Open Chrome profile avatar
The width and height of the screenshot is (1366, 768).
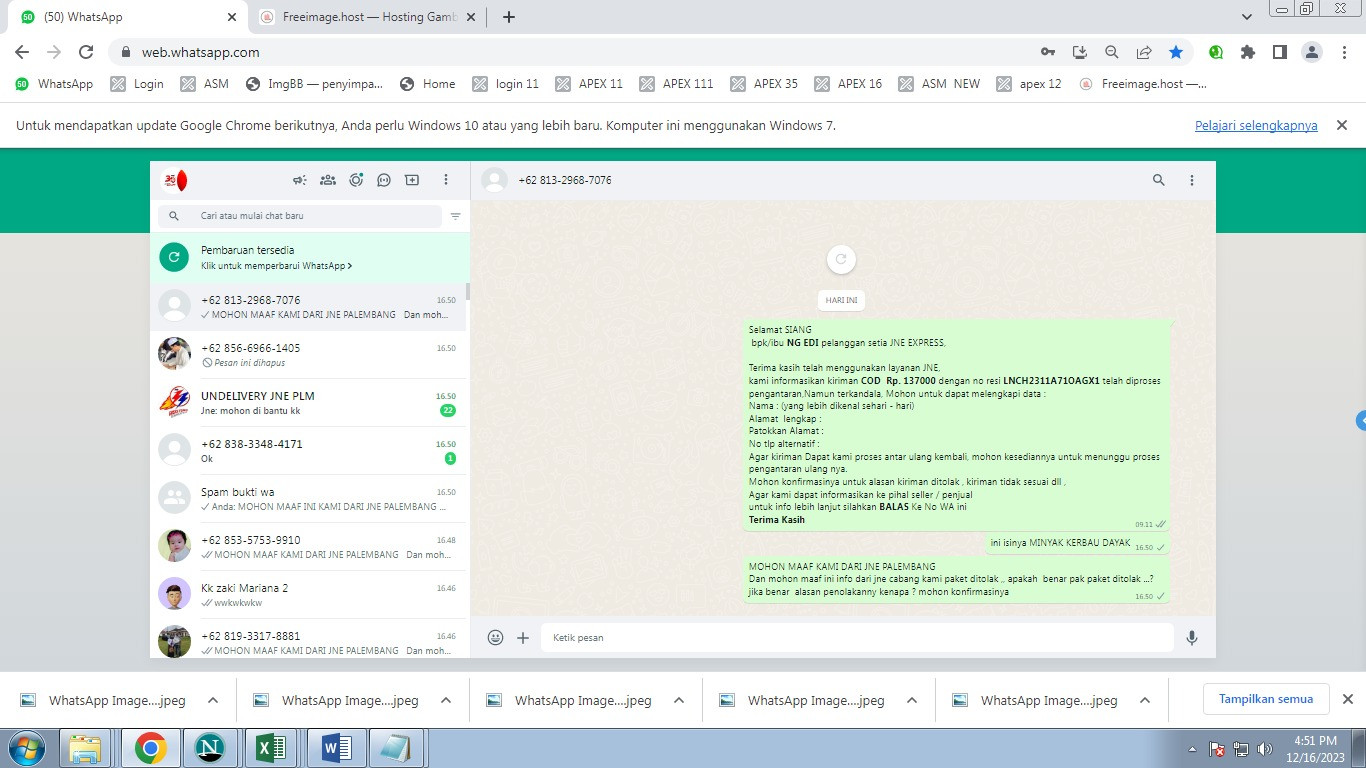[x=1313, y=52]
